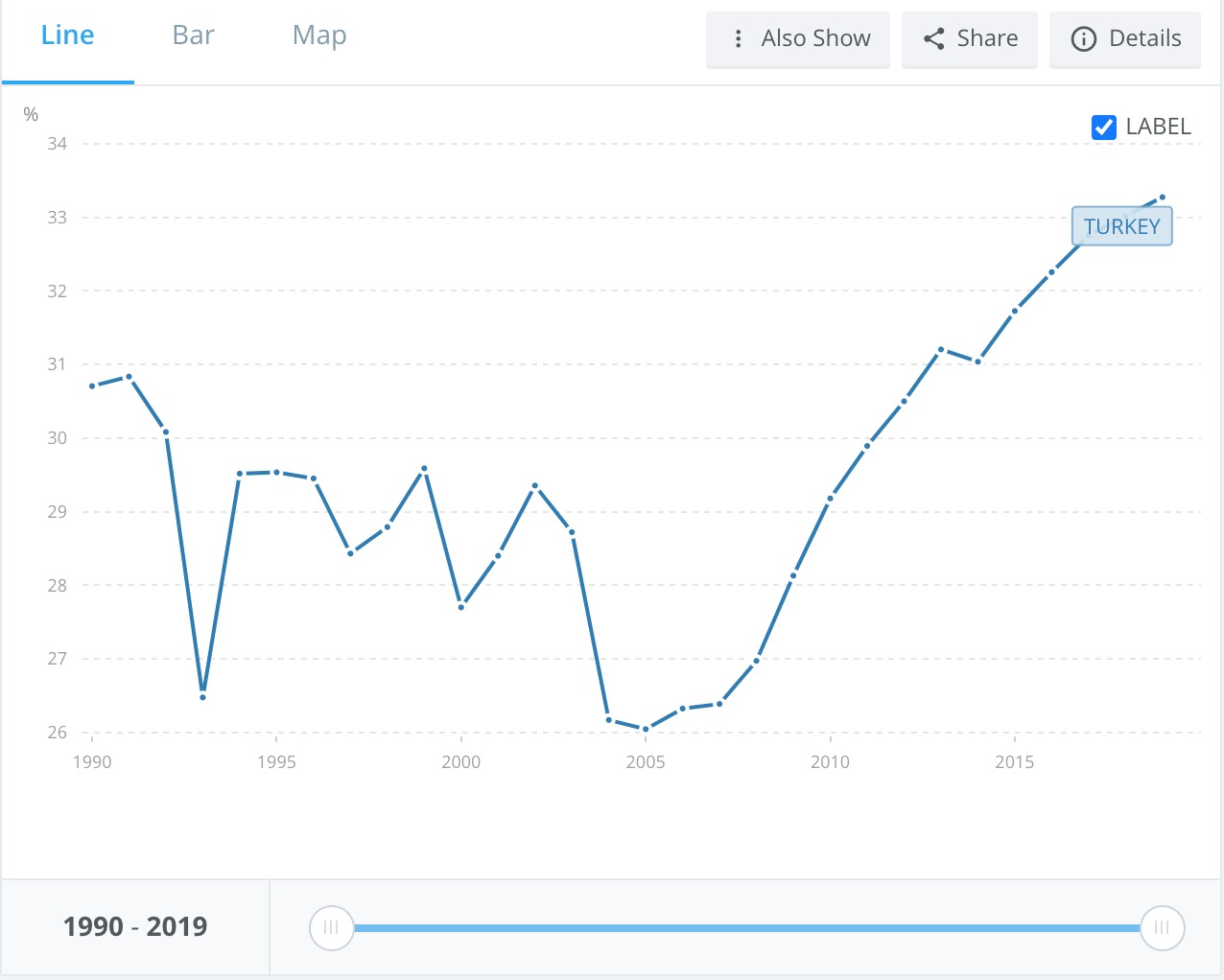Click the three-dot icon beside Also Show
Image resolution: width=1224 pixels, height=980 pixels.
738,38
